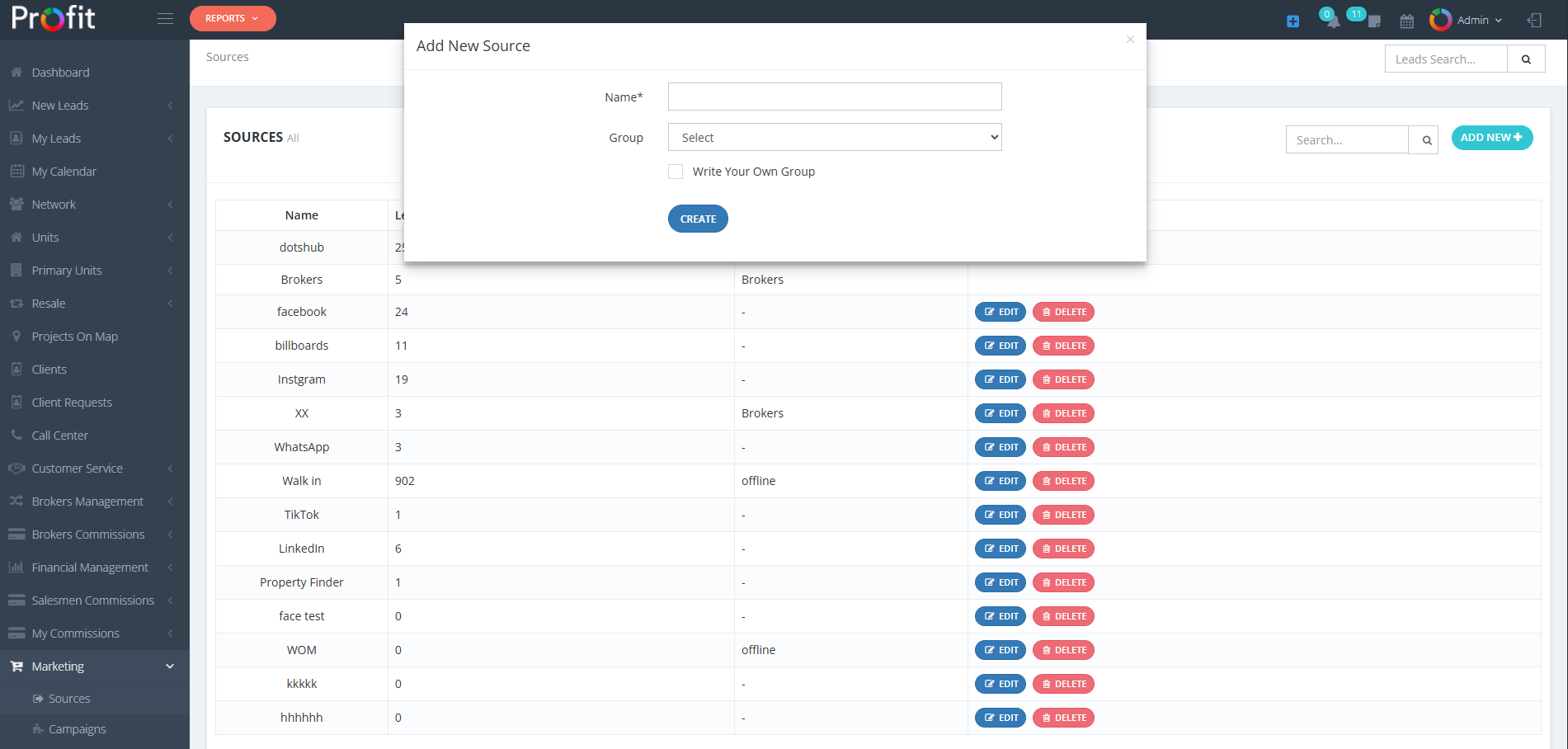Open the REPORTS dropdown
This screenshot has height=749, width=1568.
(233, 17)
